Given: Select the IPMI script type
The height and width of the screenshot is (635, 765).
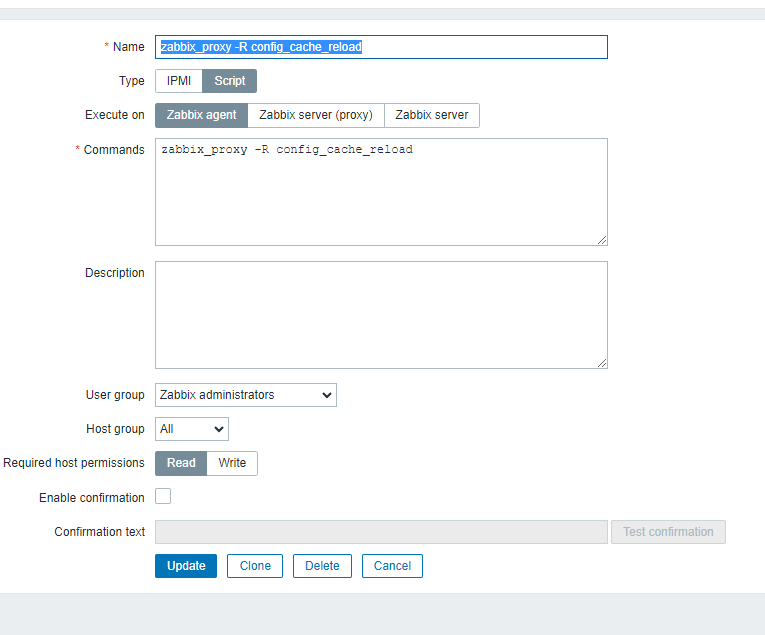Looking at the screenshot, I should [179, 81].
